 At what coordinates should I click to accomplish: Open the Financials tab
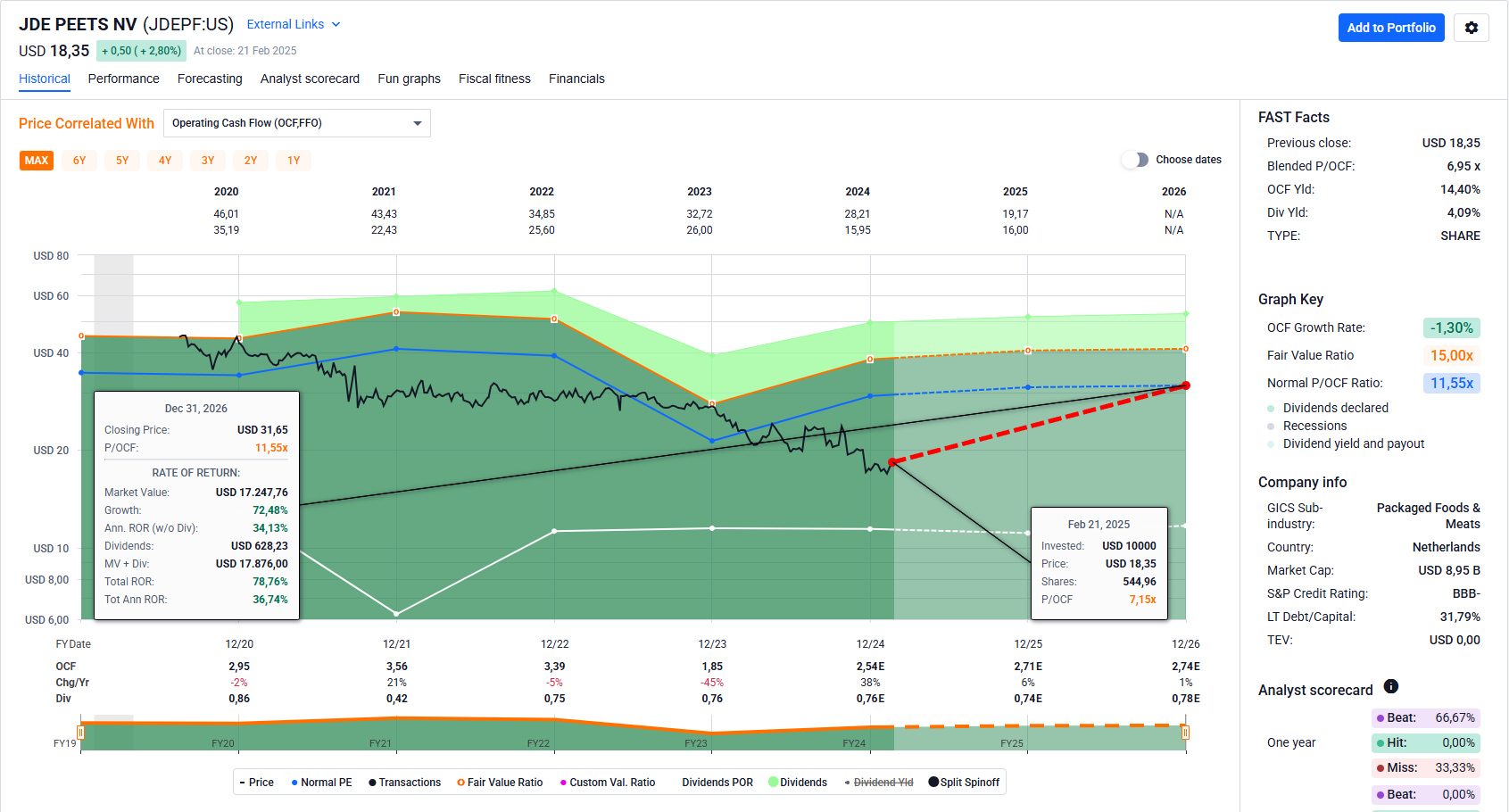pos(576,79)
